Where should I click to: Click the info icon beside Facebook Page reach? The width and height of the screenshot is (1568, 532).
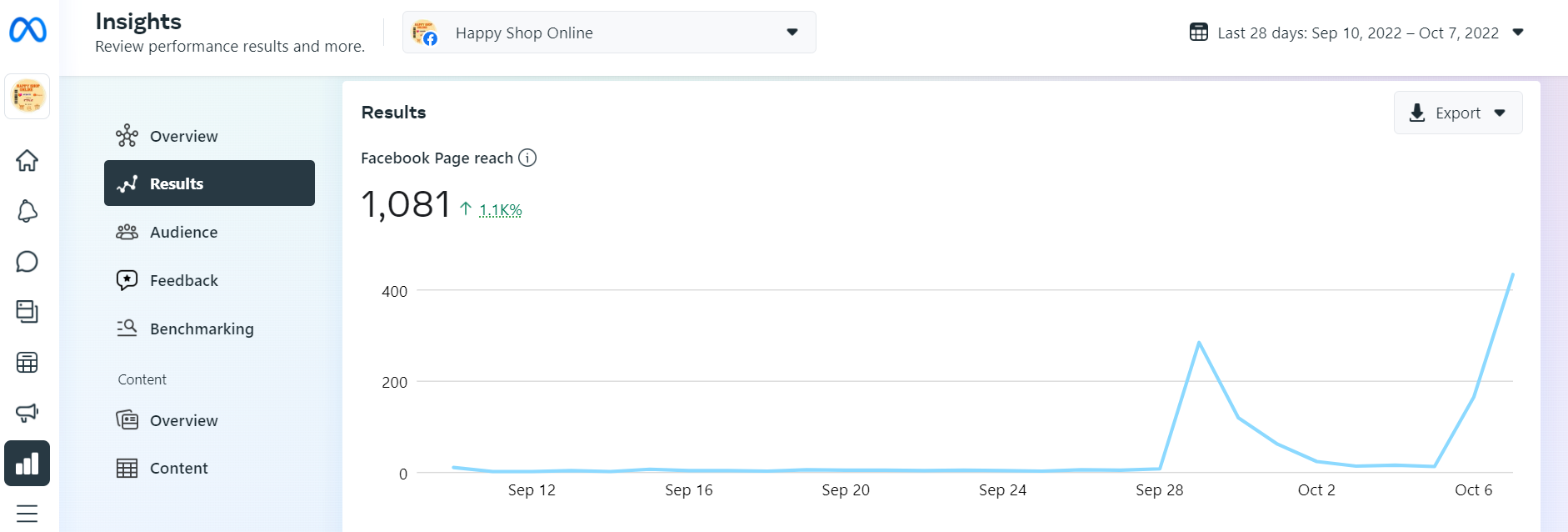point(527,158)
